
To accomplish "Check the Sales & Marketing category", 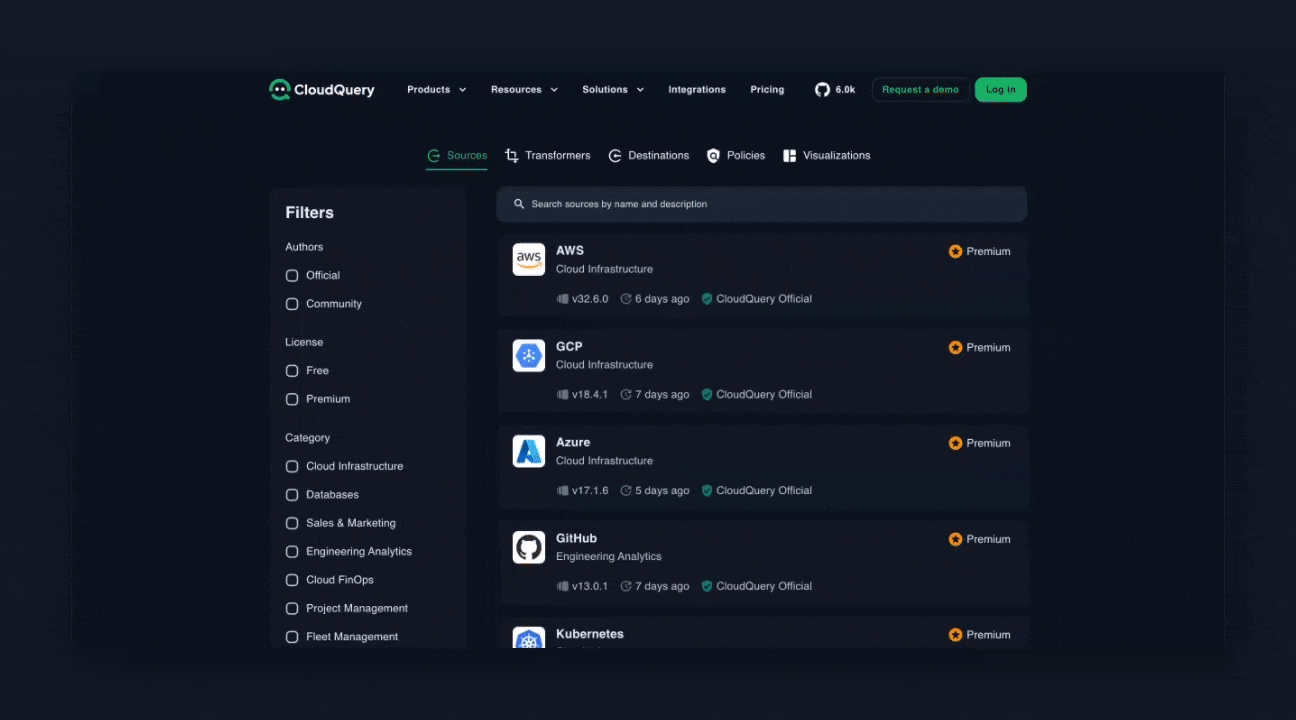I will 292,523.
